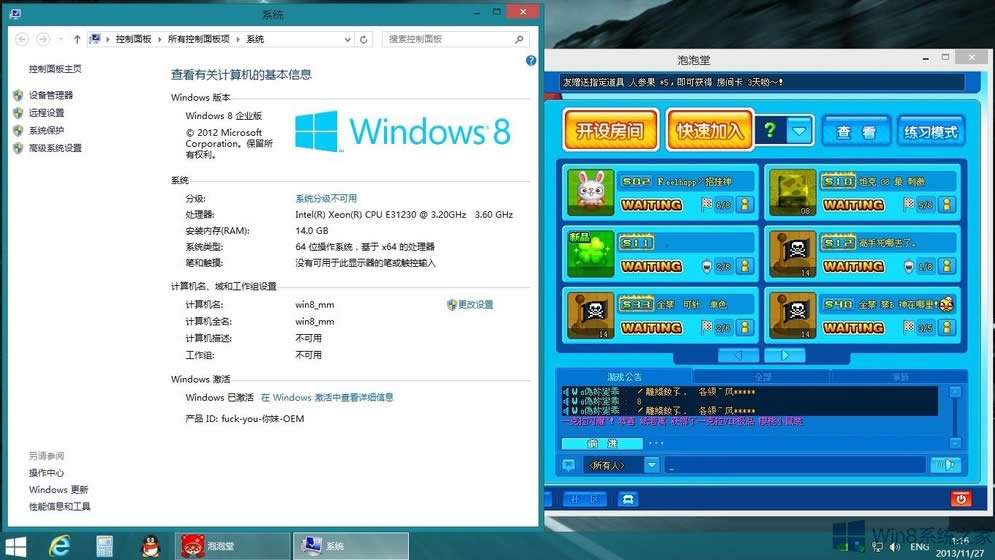Click the up arrow navigation button
This screenshot has height=560, width=995.
pos(77,39)
